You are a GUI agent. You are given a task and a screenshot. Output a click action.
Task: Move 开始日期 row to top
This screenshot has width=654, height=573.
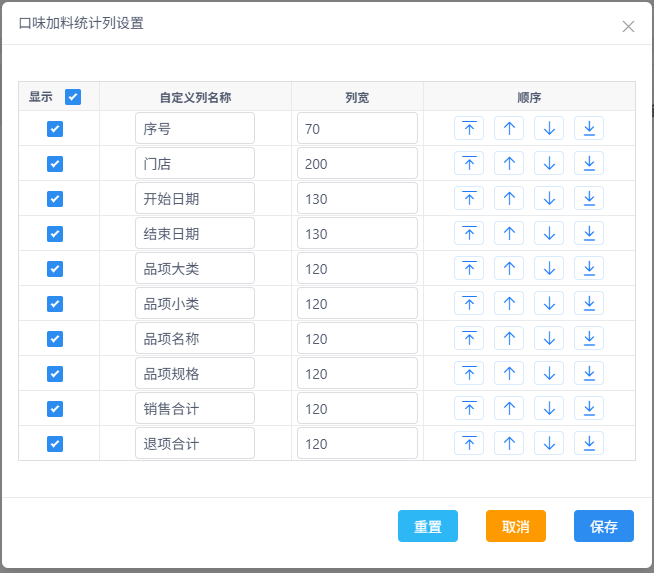pyautogui.click(x=469, y=198)
